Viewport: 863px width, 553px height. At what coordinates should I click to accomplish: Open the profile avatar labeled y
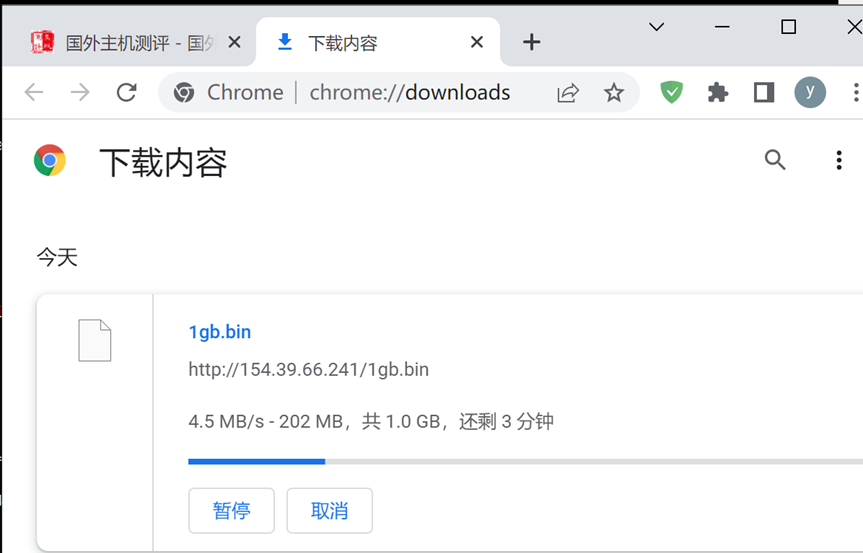coord(810,92)
